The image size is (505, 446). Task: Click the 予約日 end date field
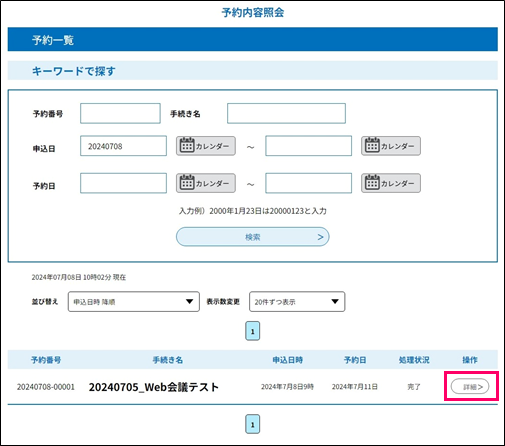pyautogui.click(x=308, y=183)
